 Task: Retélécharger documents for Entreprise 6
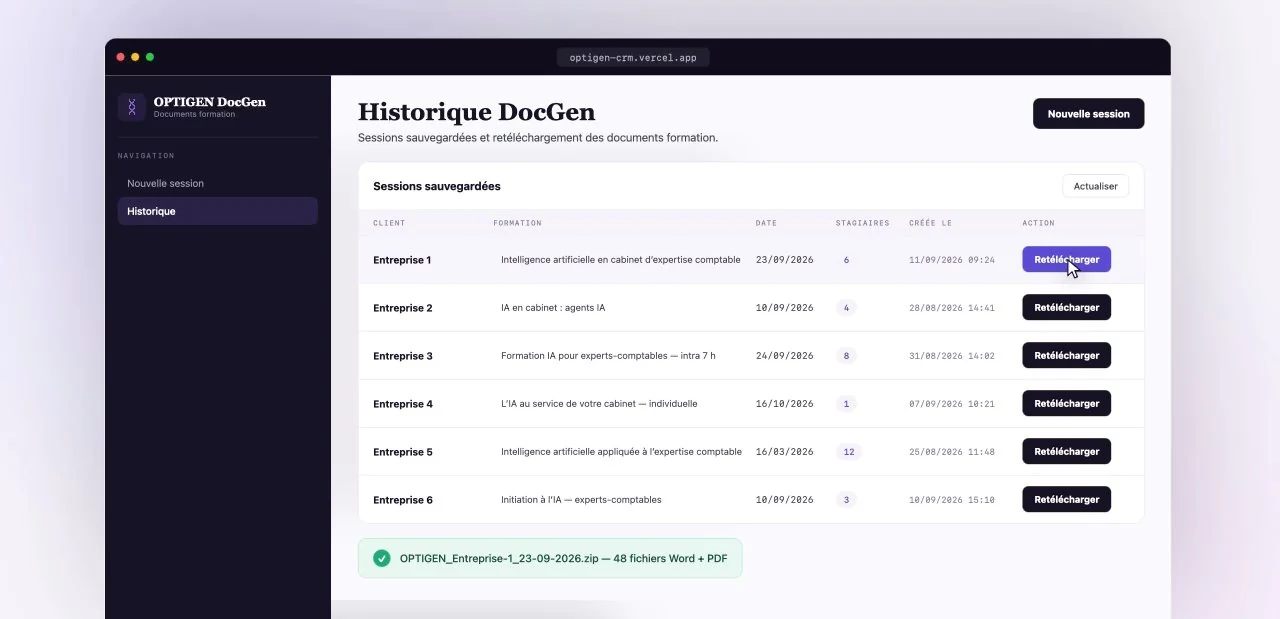(1066, 499)
